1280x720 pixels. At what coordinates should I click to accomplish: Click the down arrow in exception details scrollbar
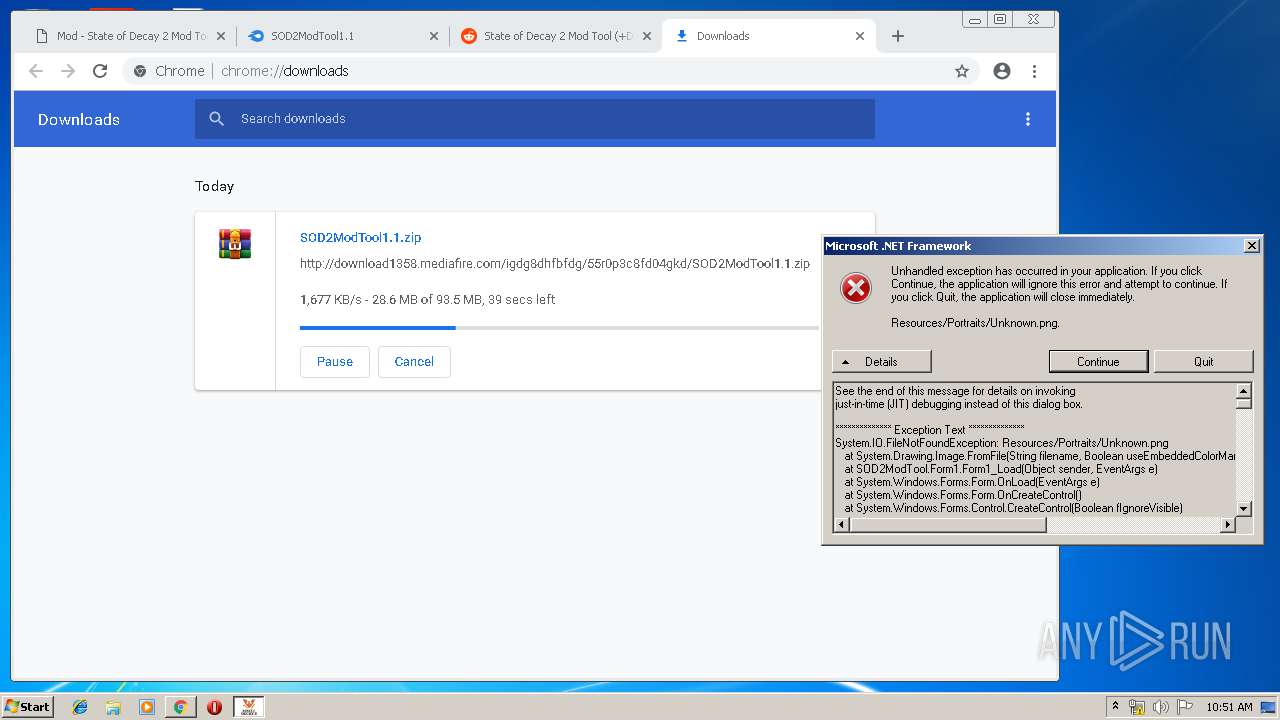coord(1244,509)
